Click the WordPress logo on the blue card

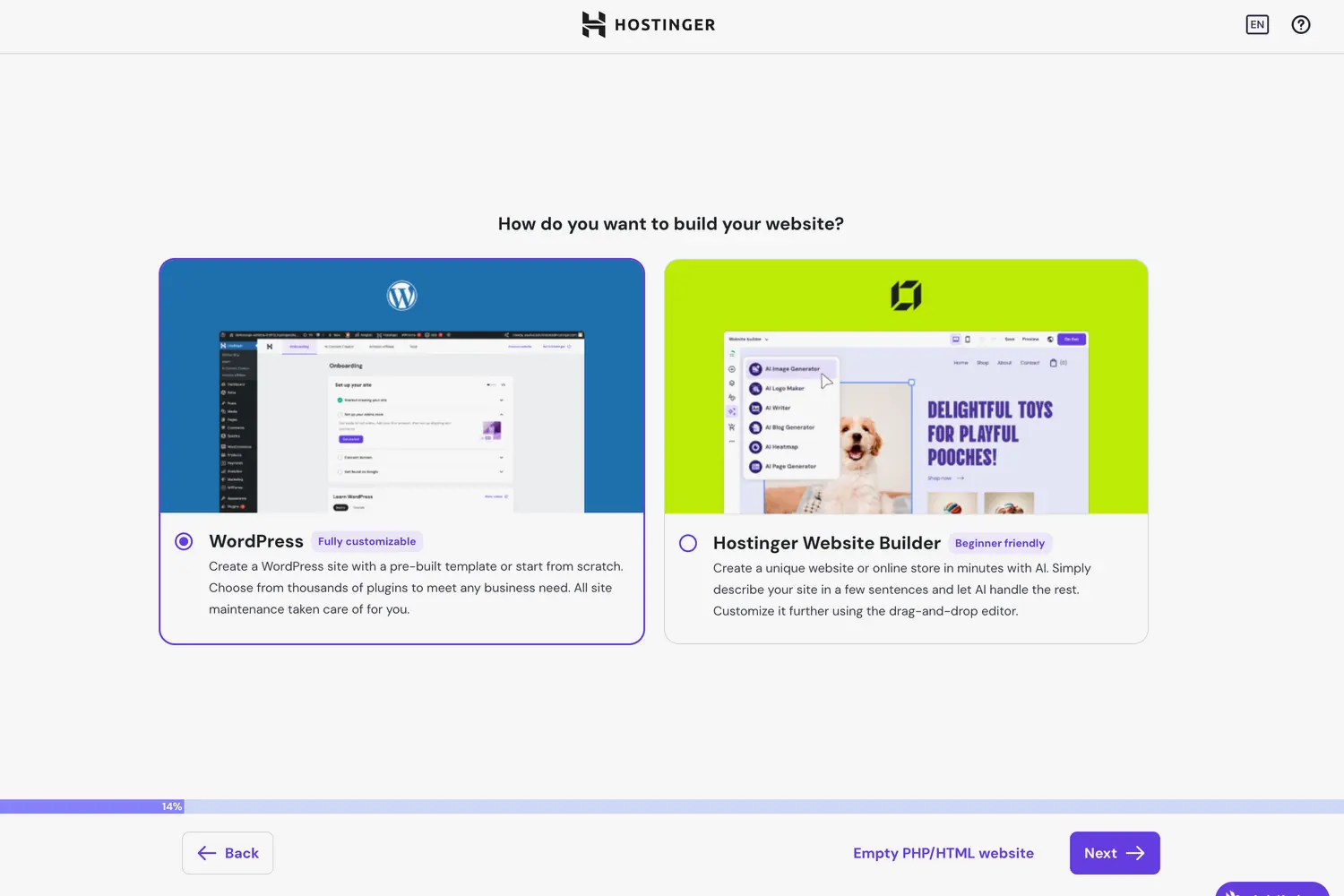pos(402,296)
